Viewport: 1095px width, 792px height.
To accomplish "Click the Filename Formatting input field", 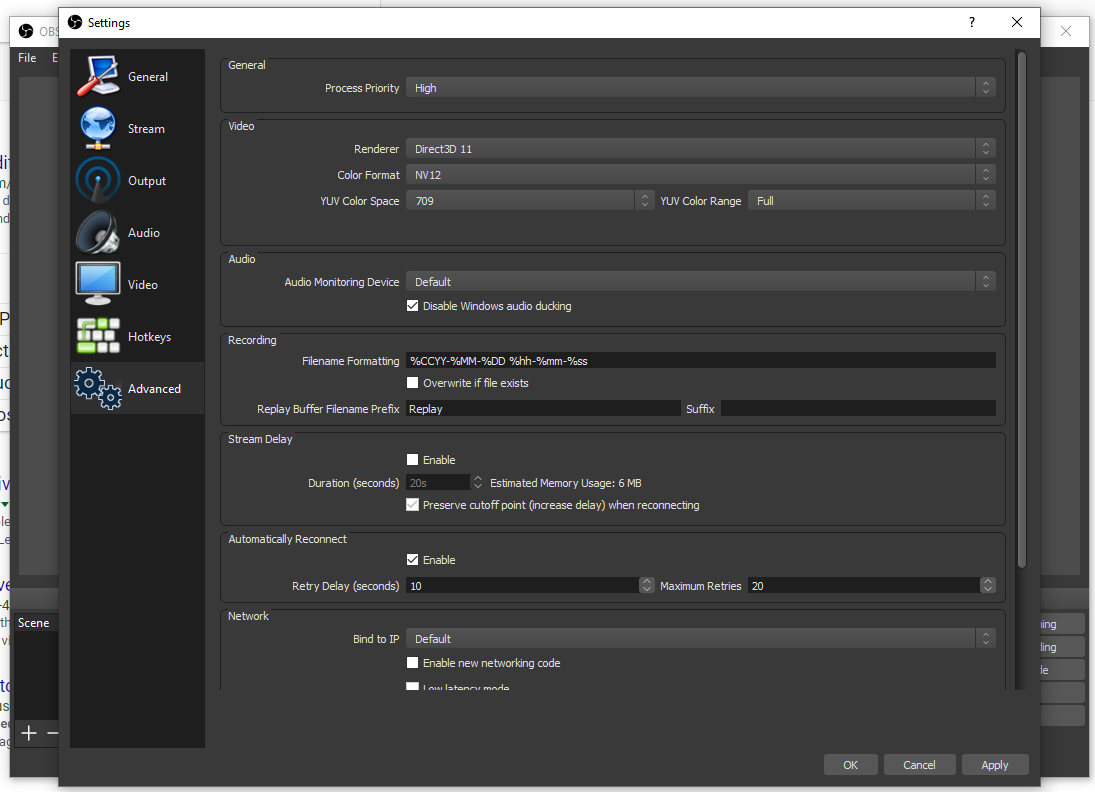I will [x=700, y=360].
